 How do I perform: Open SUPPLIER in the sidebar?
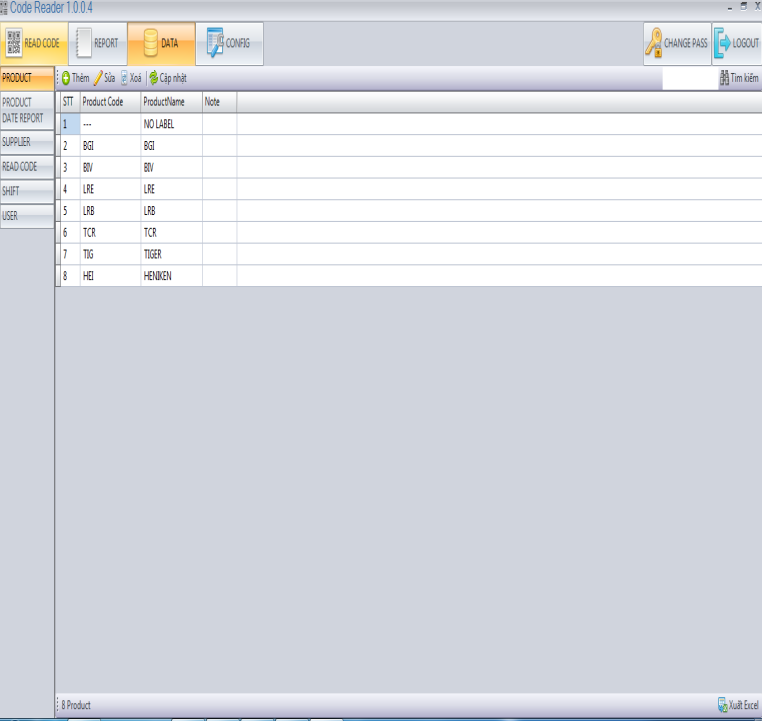27,142
